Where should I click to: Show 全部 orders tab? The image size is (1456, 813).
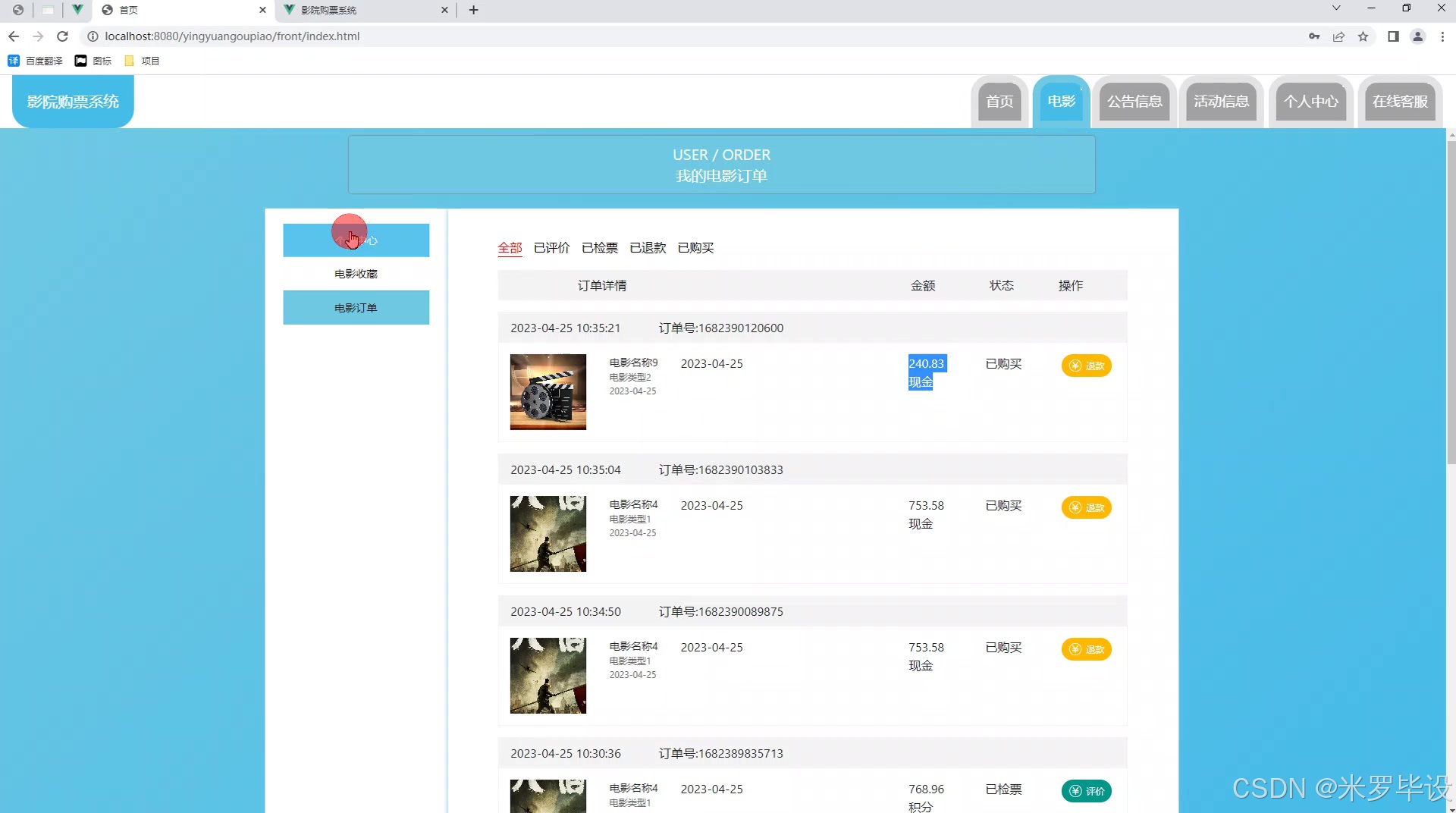(510, 248)
